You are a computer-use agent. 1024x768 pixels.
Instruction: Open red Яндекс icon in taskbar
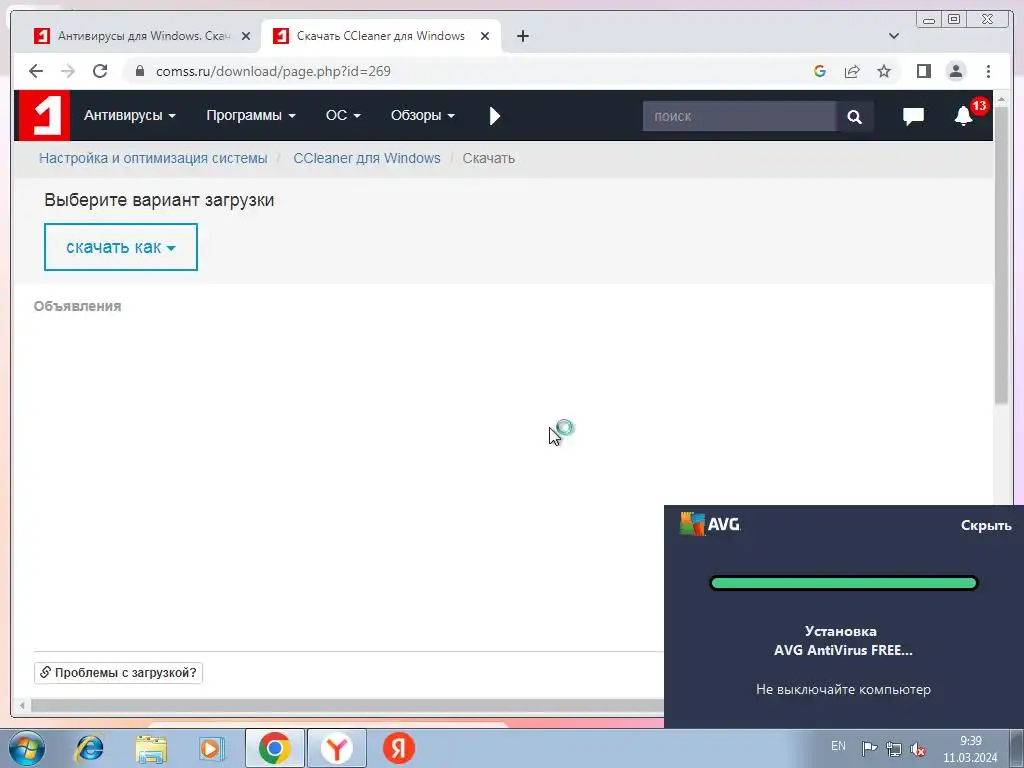click(399, 748)
